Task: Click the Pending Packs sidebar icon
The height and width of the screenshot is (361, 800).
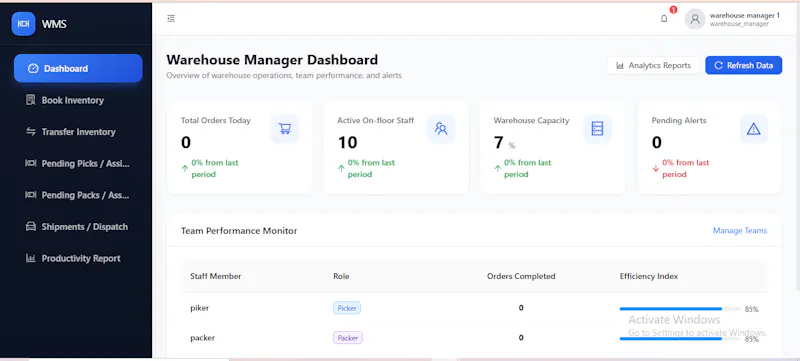Action: point(31,195)
